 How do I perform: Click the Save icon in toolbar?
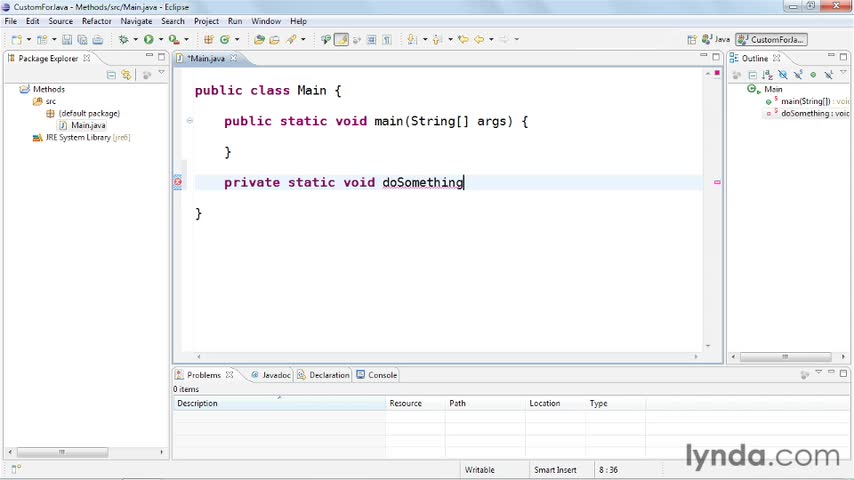coord(67,39)
